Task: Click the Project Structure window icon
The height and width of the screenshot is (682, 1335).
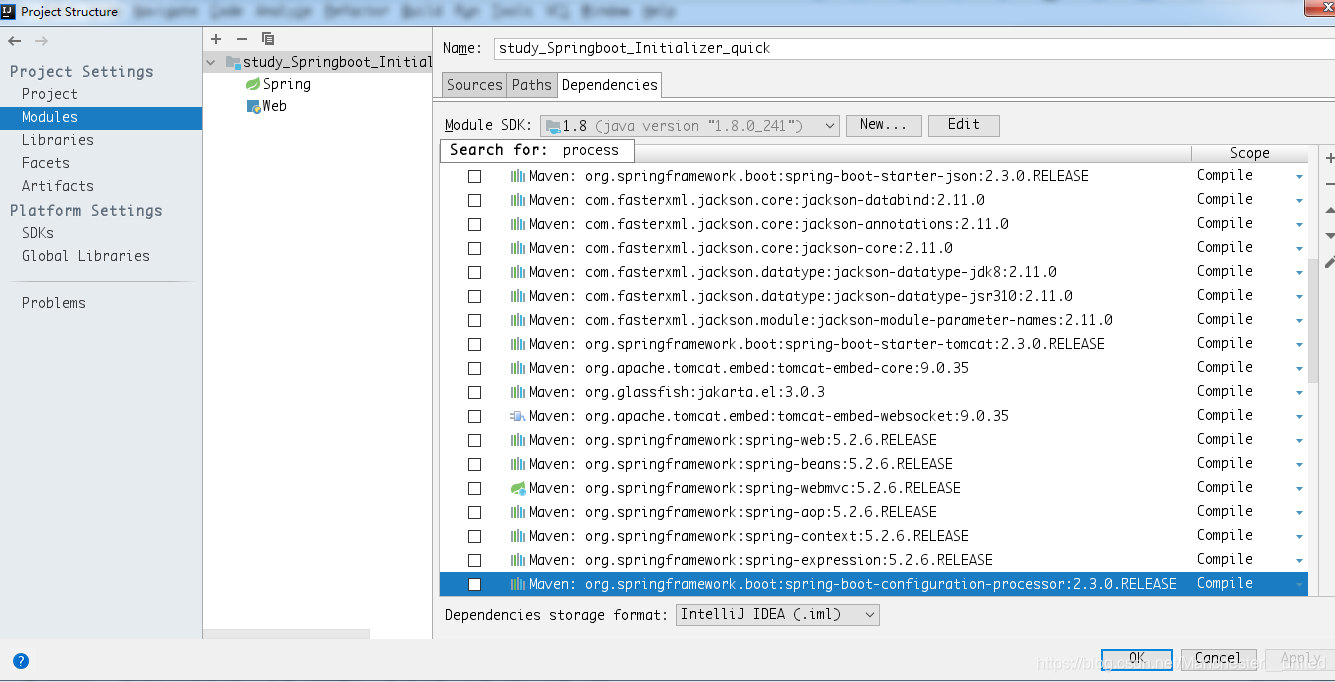Action: coord(9,12)
